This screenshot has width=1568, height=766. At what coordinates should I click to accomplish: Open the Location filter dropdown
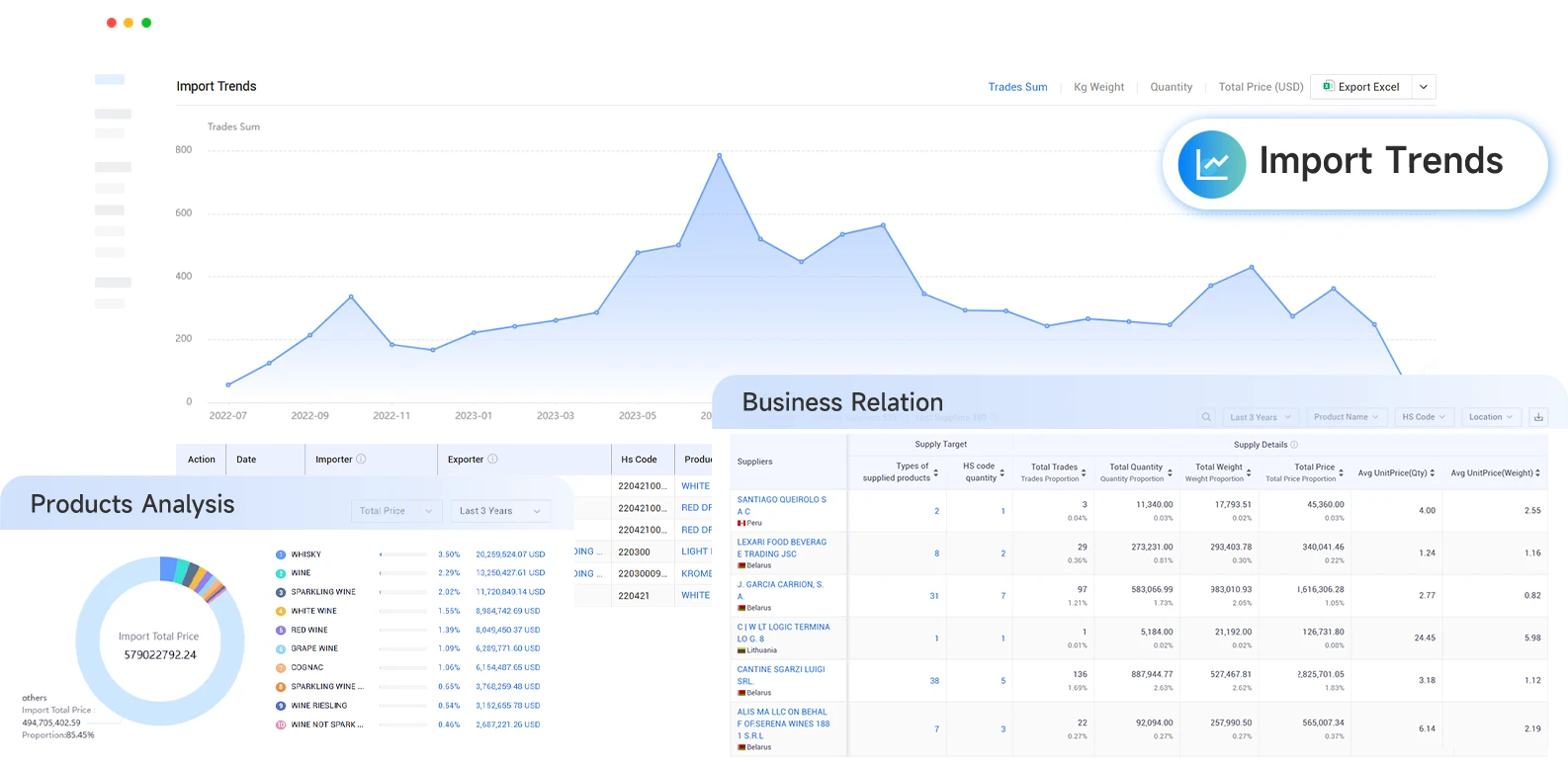click(x=1491, y=417)
